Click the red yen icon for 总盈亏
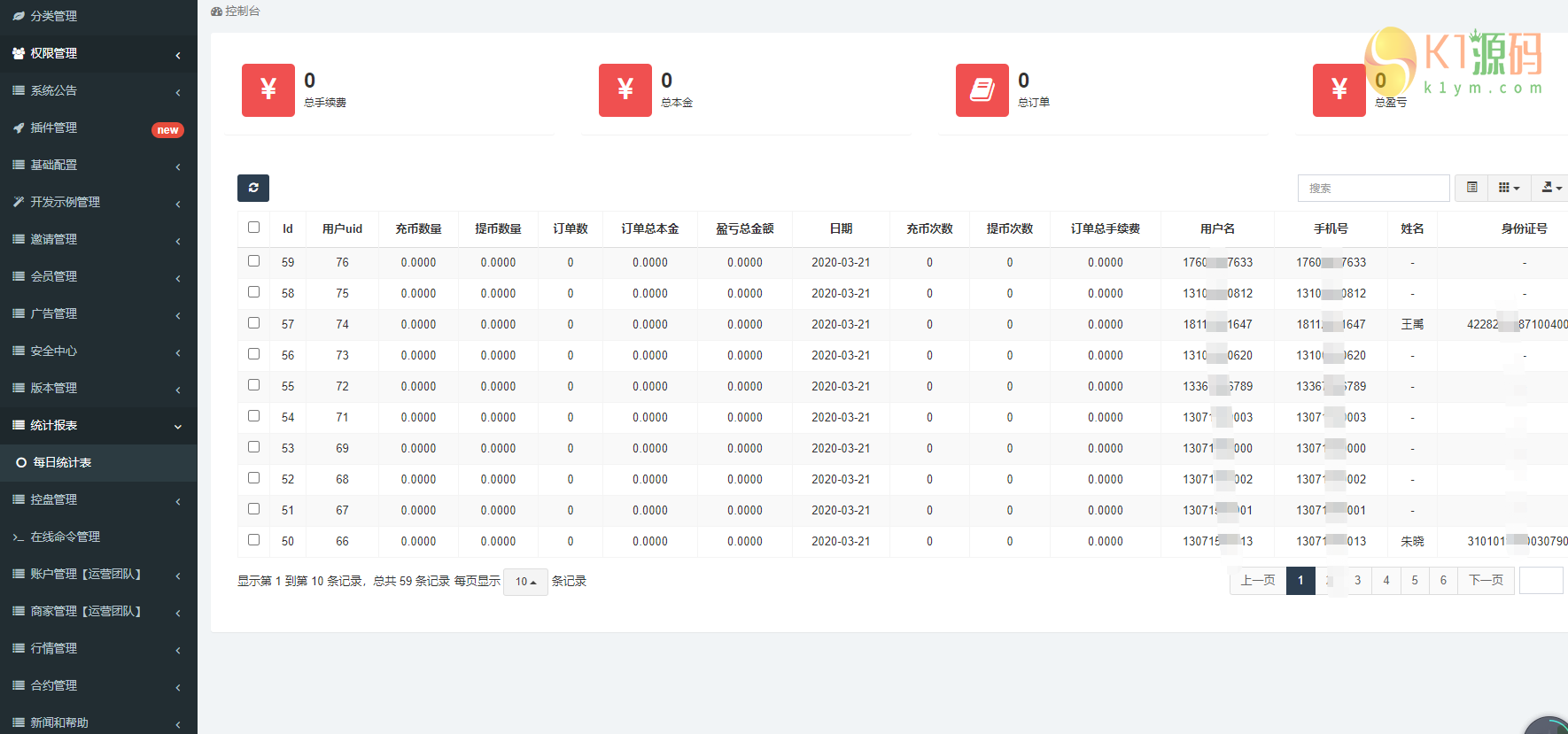This screenshot has height=734, width=1568. pyautogui.click(x=1339, y=90)
